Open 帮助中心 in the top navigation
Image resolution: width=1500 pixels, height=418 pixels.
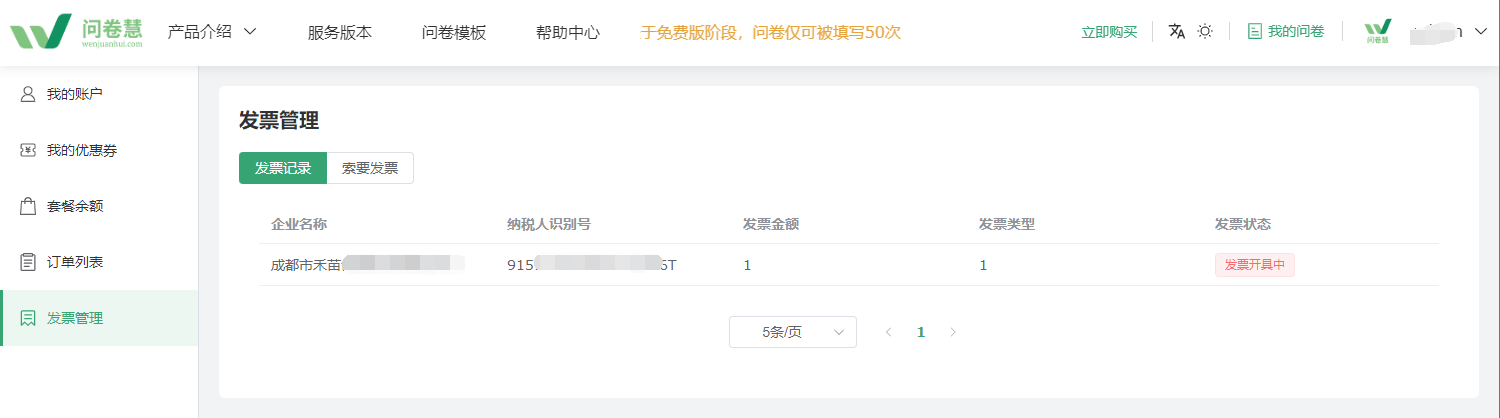(568, 32)
